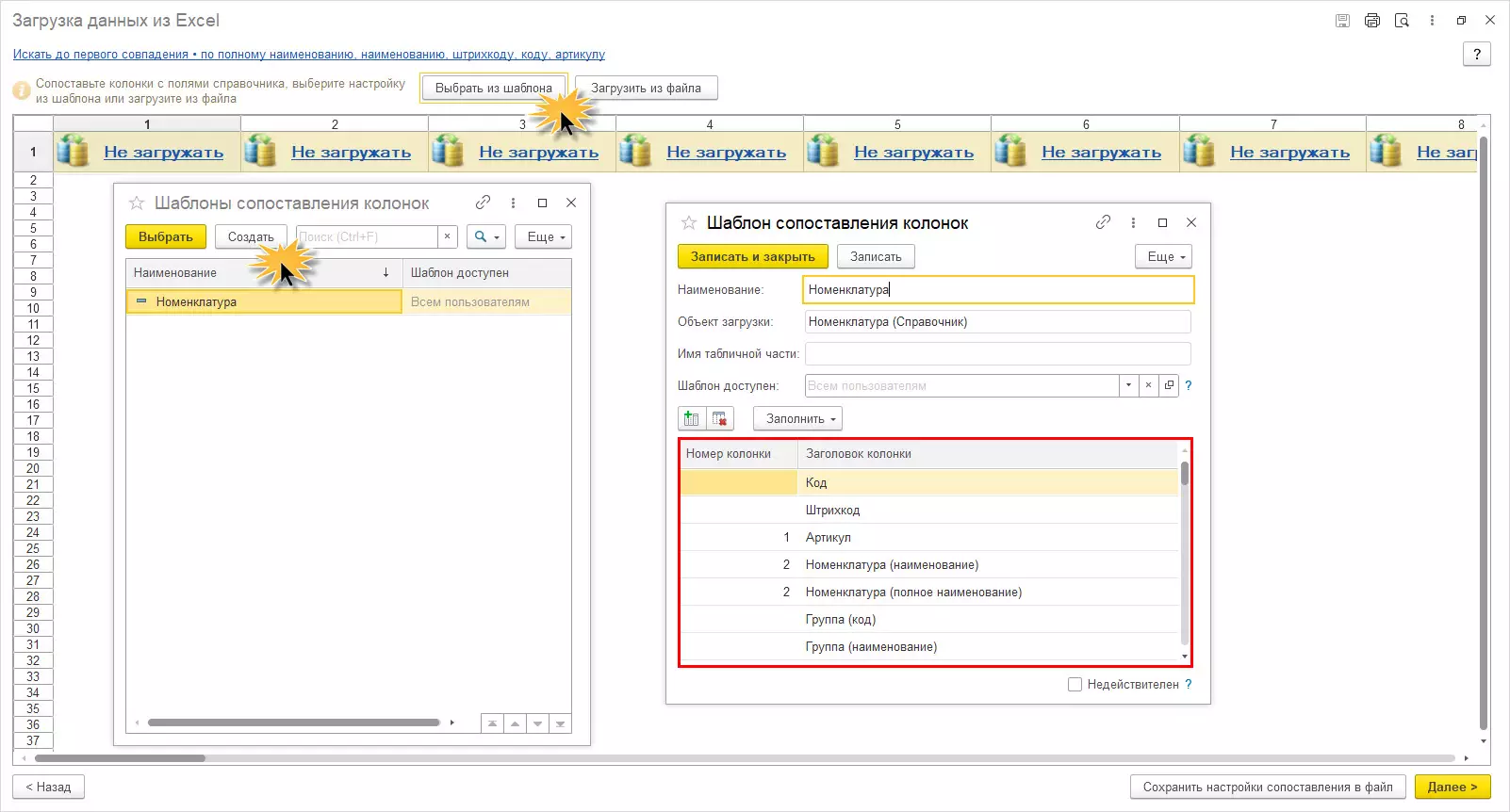Open the "Не загружать" link for column 2
1510x812 pixels.
click(352, 153)
